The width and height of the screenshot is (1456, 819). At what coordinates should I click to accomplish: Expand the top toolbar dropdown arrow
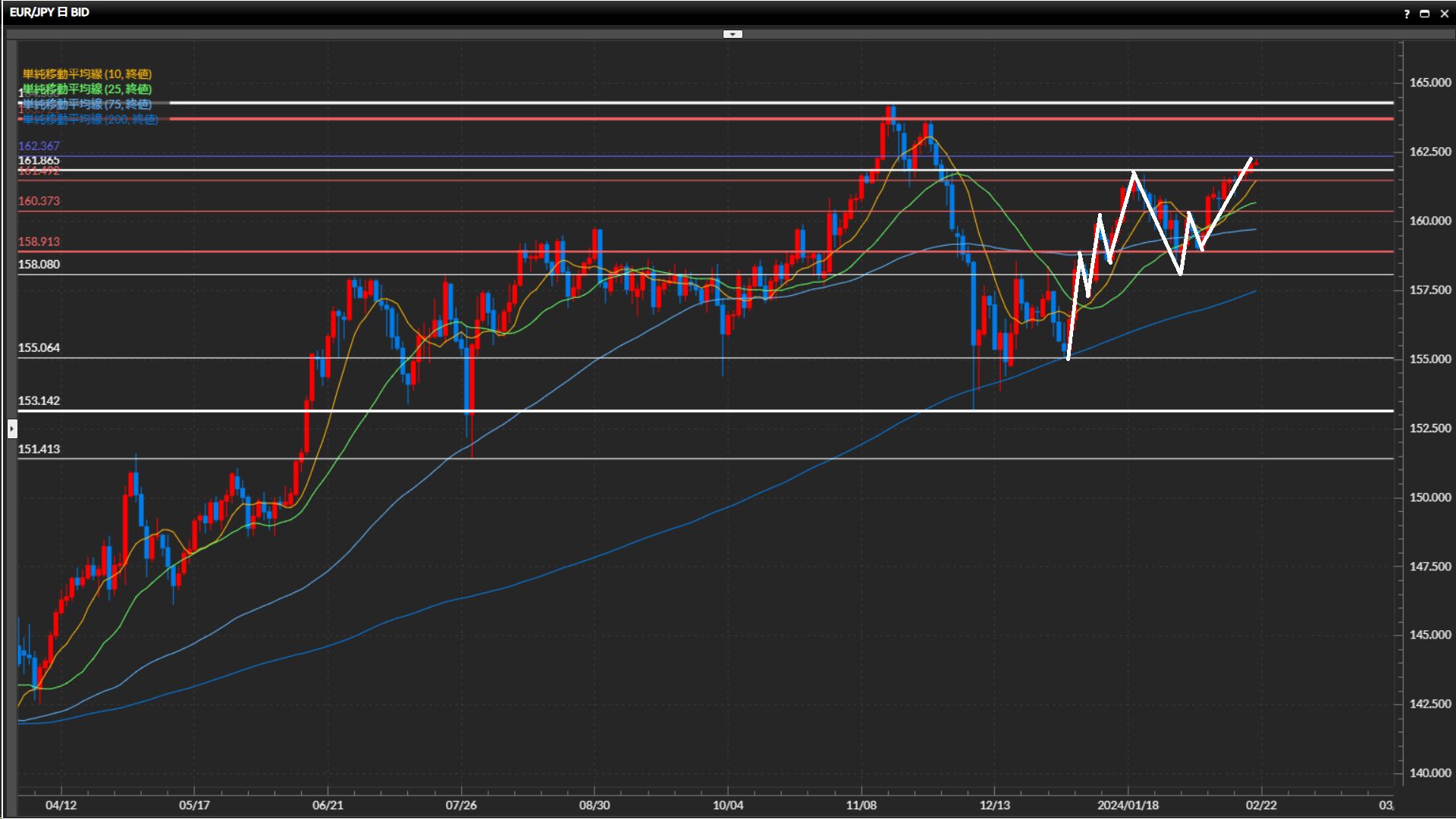tap(733, 34)
